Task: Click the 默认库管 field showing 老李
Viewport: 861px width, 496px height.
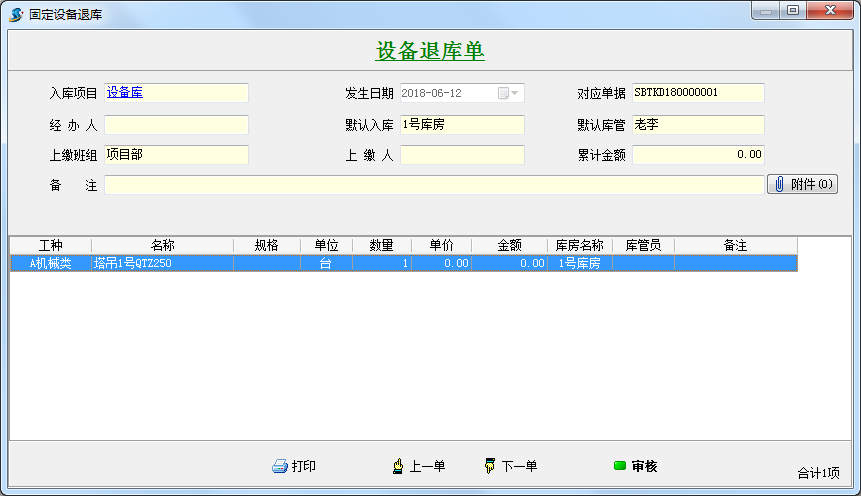Action: tap(698, 125)
